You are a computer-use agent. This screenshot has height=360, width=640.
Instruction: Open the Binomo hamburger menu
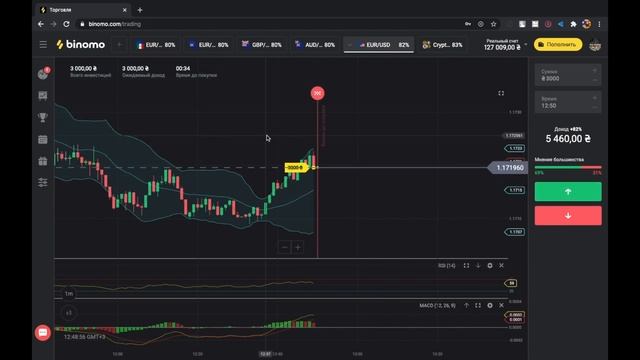(x=43, y=44)
